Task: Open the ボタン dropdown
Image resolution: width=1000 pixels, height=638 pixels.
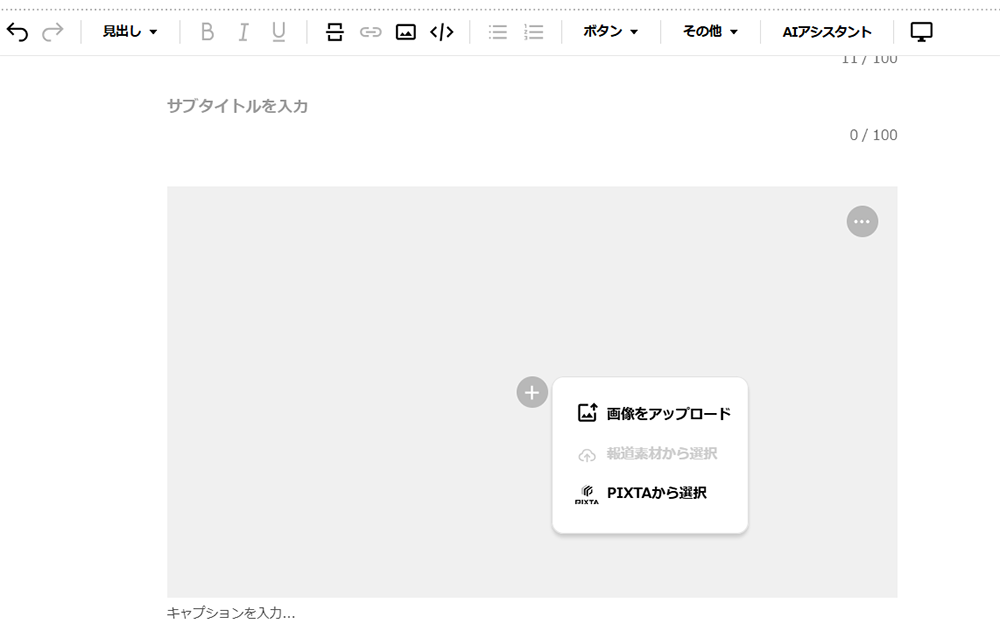Action: 610,31
